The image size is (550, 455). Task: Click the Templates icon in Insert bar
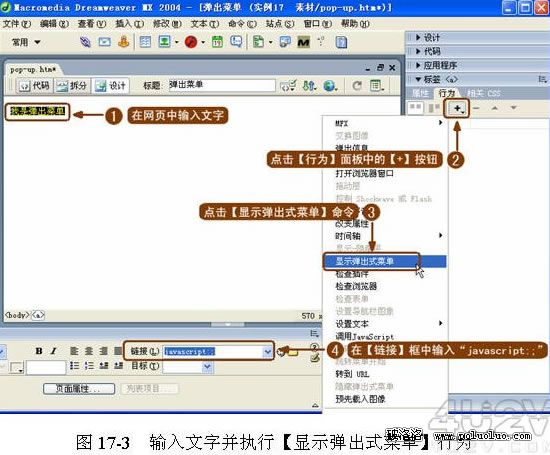click(258, 42)
